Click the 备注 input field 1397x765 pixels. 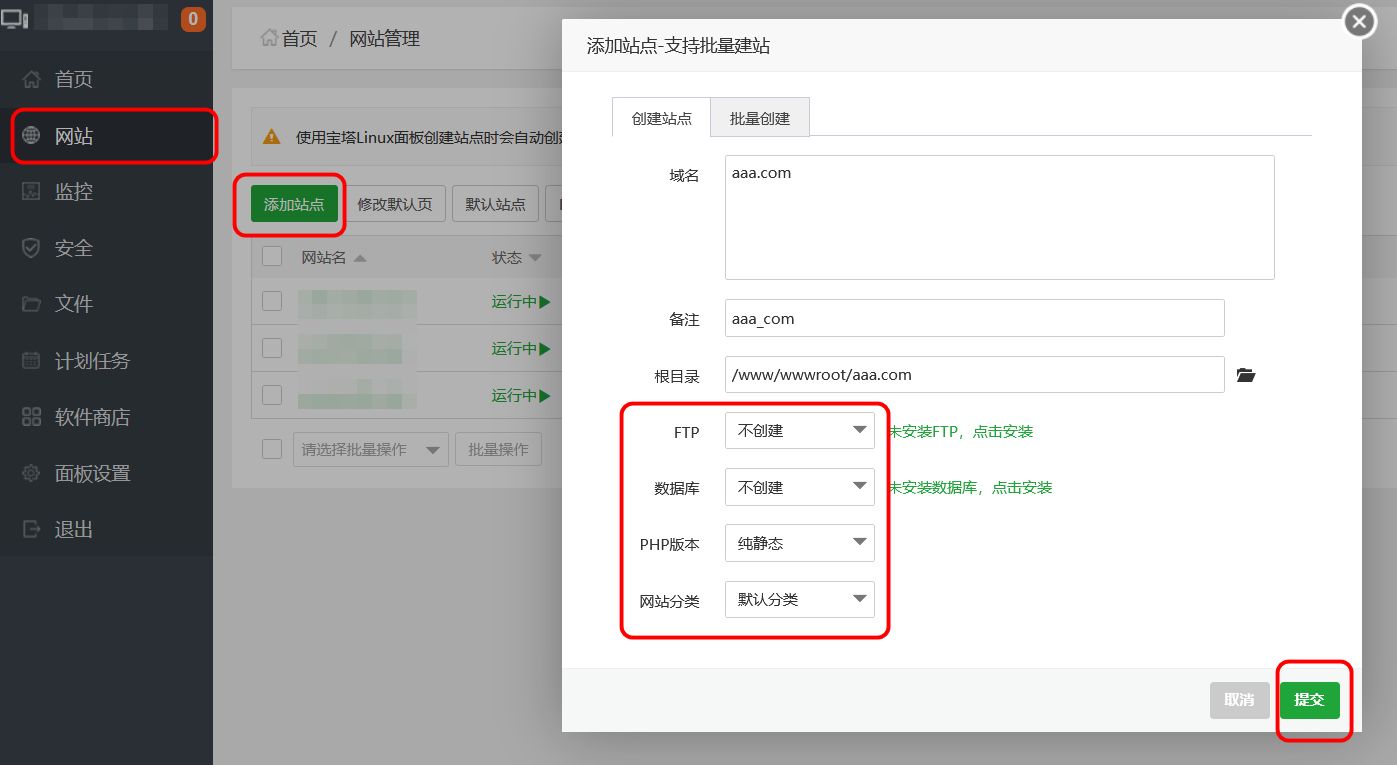(974, 319)
